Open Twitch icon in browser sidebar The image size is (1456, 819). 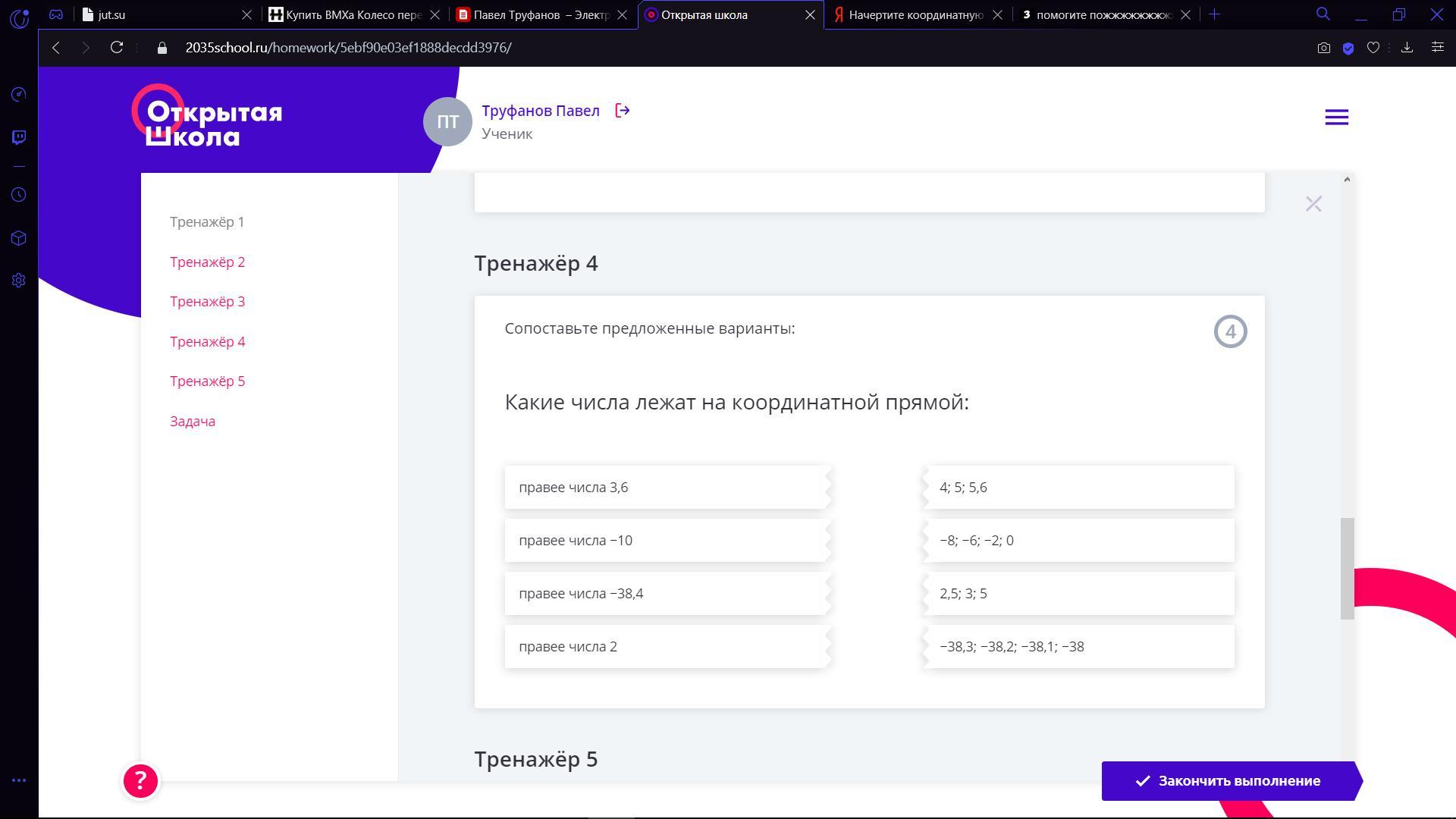click(20, 137)
